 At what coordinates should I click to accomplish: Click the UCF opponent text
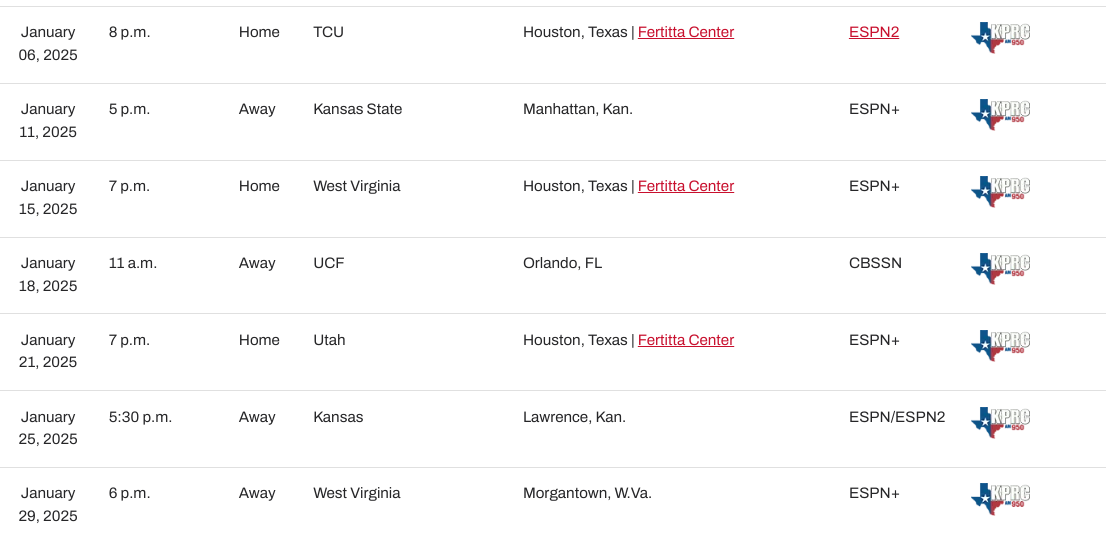329,263
